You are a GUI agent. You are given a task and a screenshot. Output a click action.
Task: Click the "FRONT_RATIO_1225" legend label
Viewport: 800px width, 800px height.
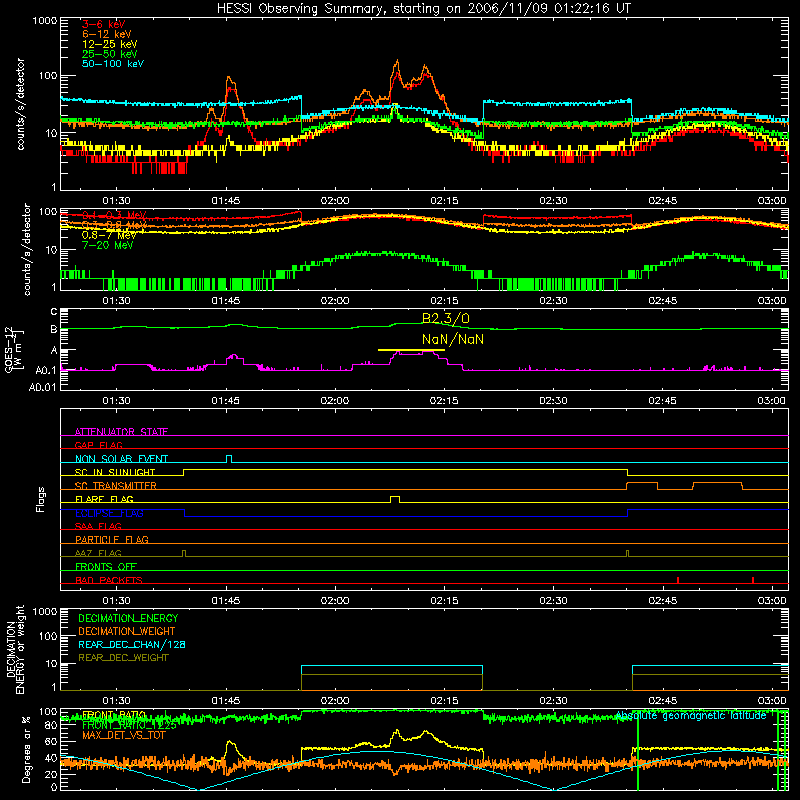point(129,725)
